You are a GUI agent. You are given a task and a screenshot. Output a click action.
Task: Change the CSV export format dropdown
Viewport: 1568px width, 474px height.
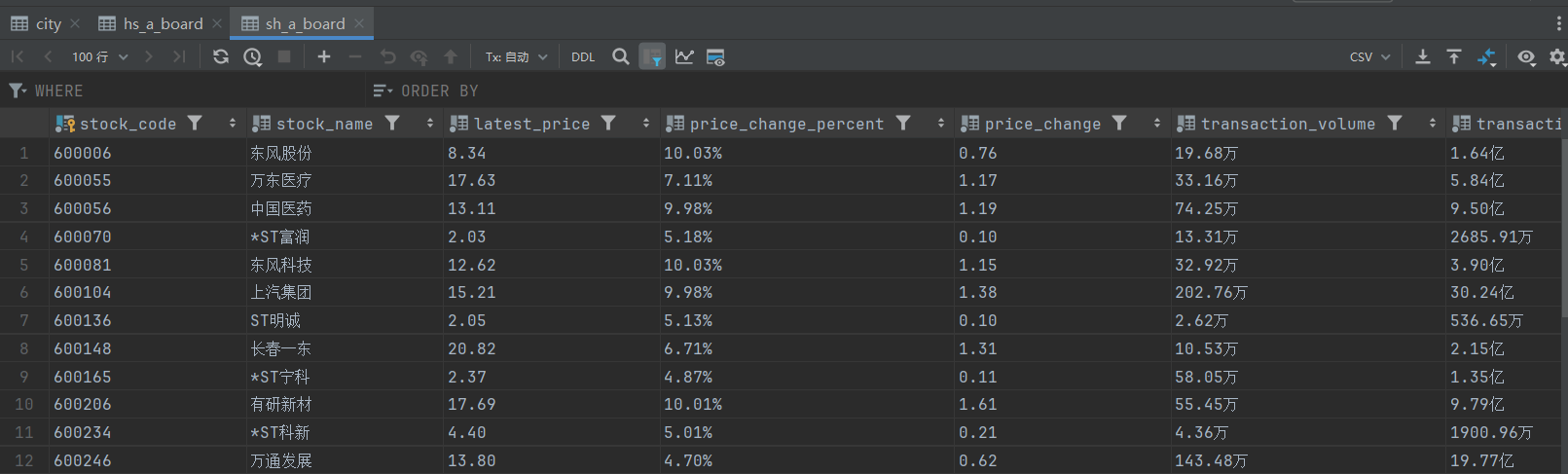tap(1369, 56)
